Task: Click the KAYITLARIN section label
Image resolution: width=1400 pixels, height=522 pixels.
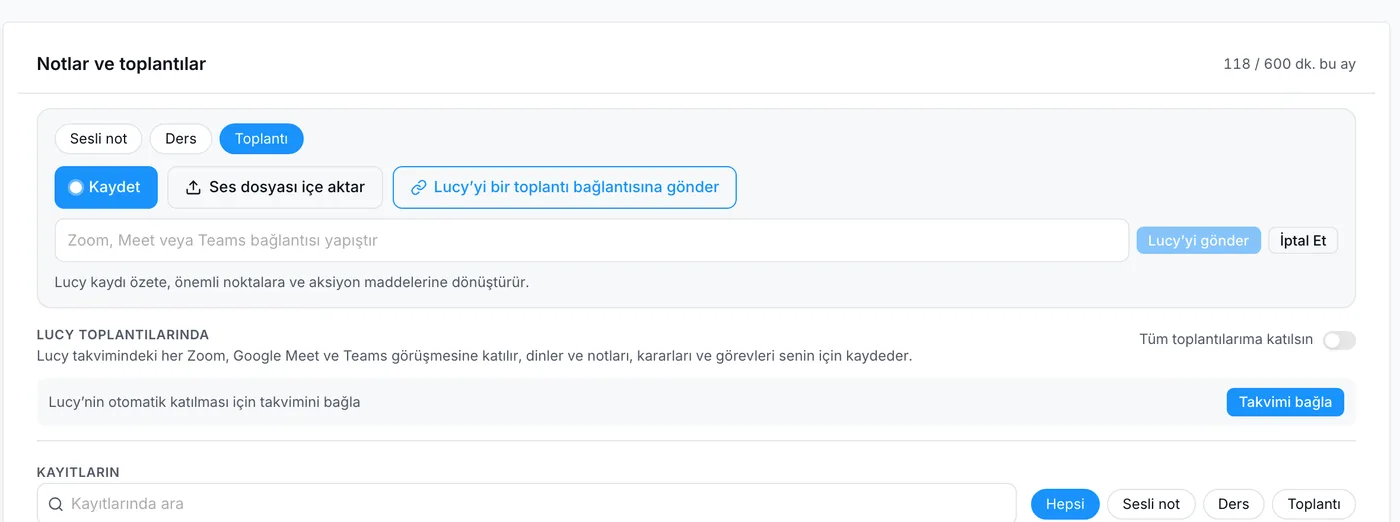Action: (x=79, y=472)
